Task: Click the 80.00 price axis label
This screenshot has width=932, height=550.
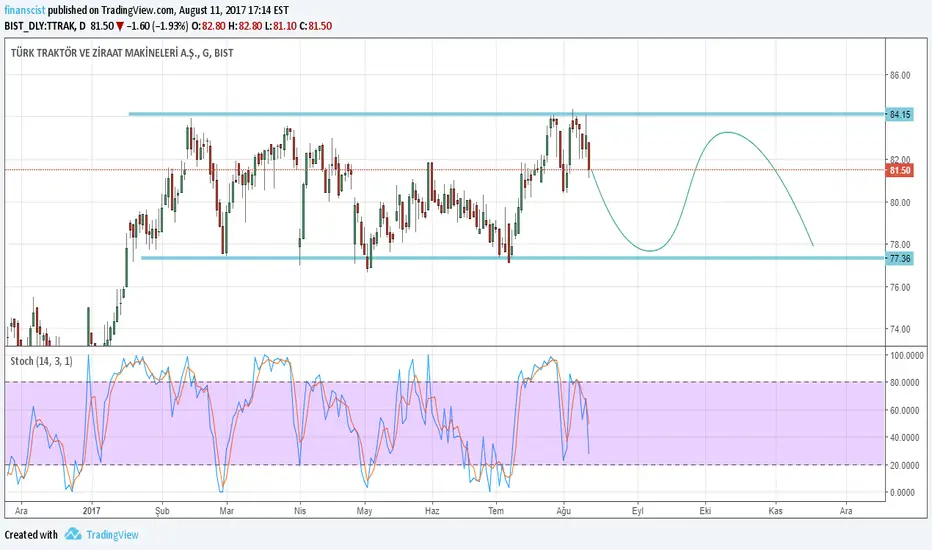Action: (x=900, y=202)
